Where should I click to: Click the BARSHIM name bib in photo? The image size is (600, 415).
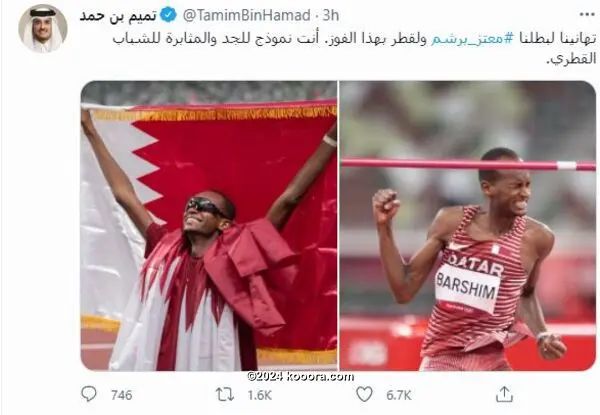click(467, 286)
